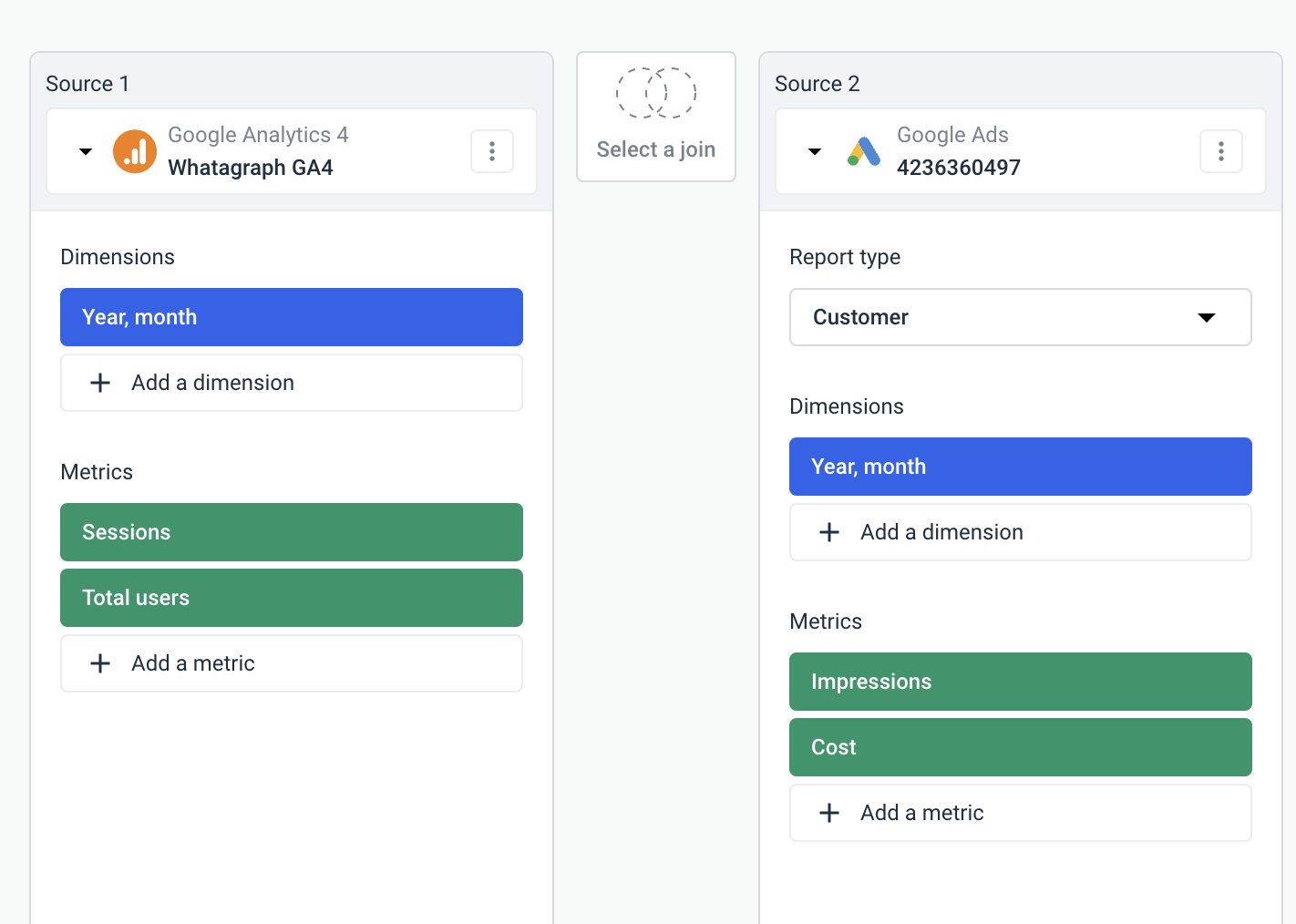Click the Whatagraph GA4 account name

click(250, 168)
